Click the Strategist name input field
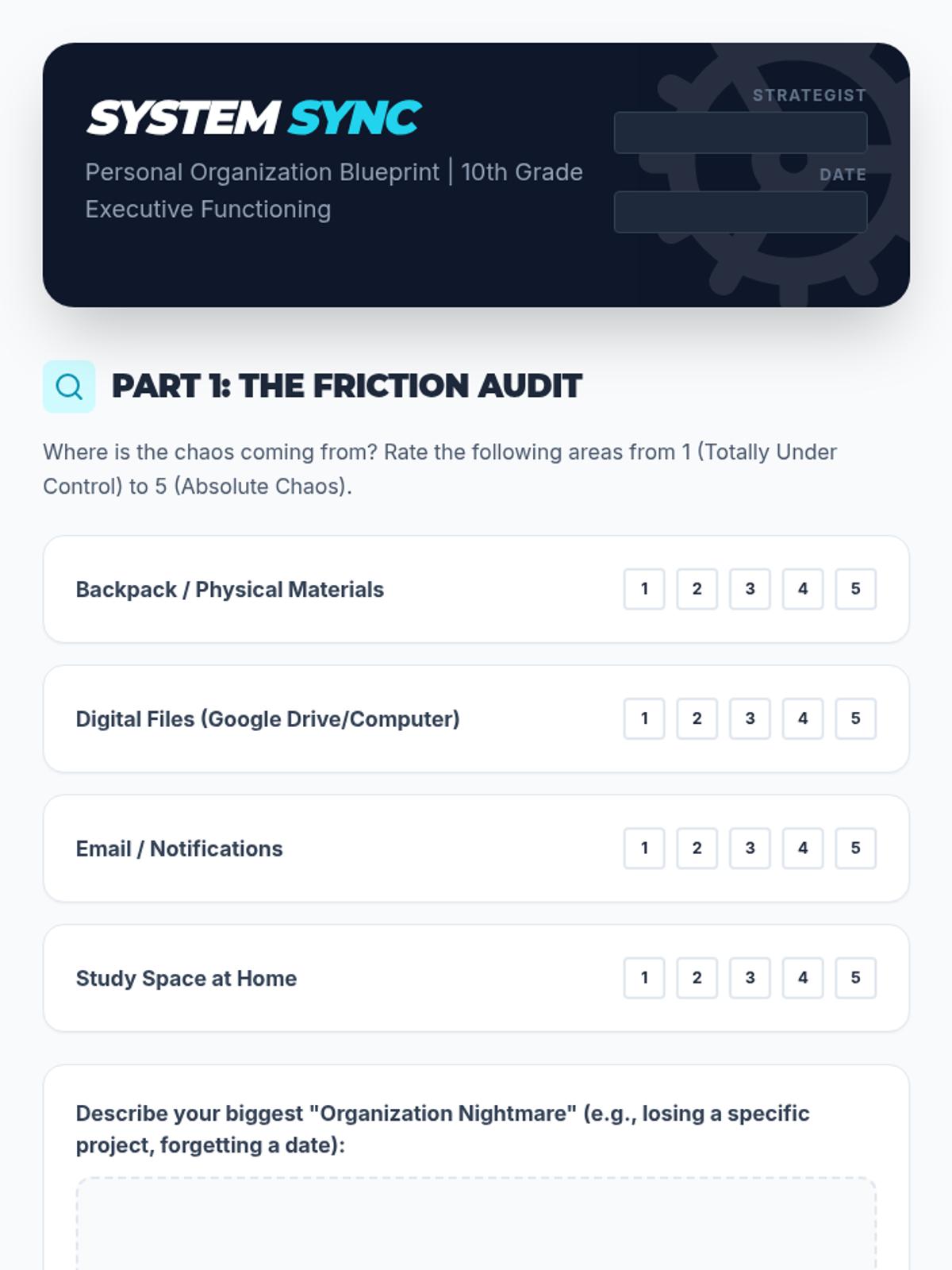The image size is (952, 1270). click(x=740, y=133)
